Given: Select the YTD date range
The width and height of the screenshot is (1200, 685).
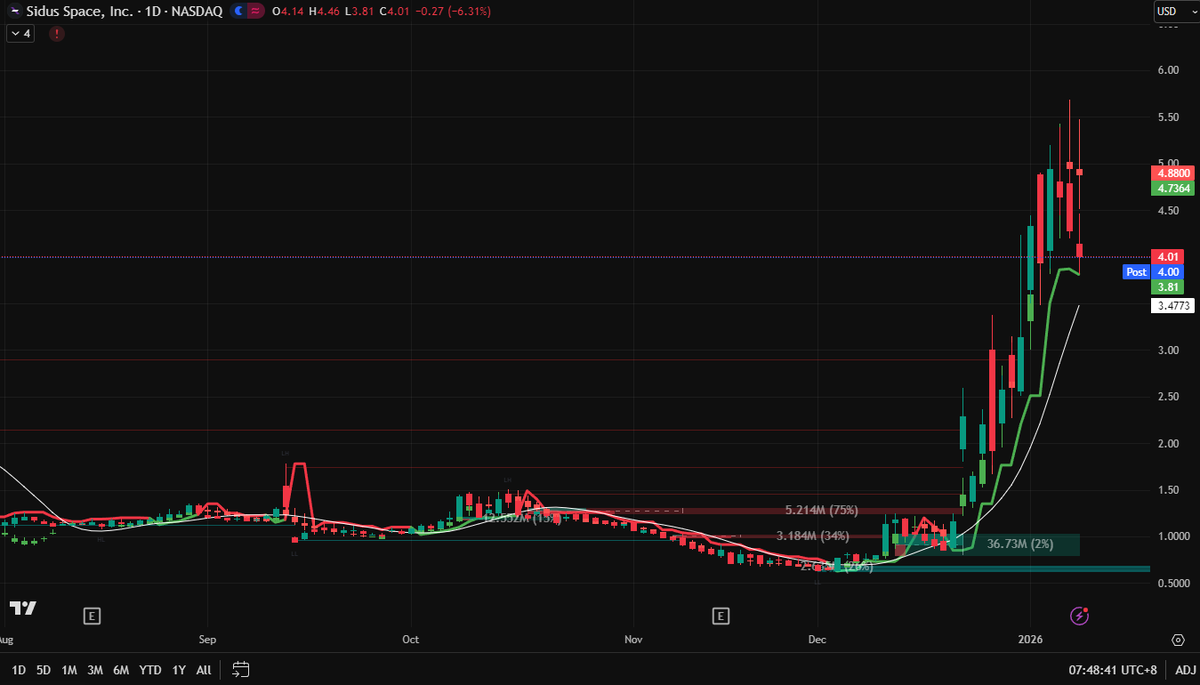Looking at the screenshot, I should point(150,669).
